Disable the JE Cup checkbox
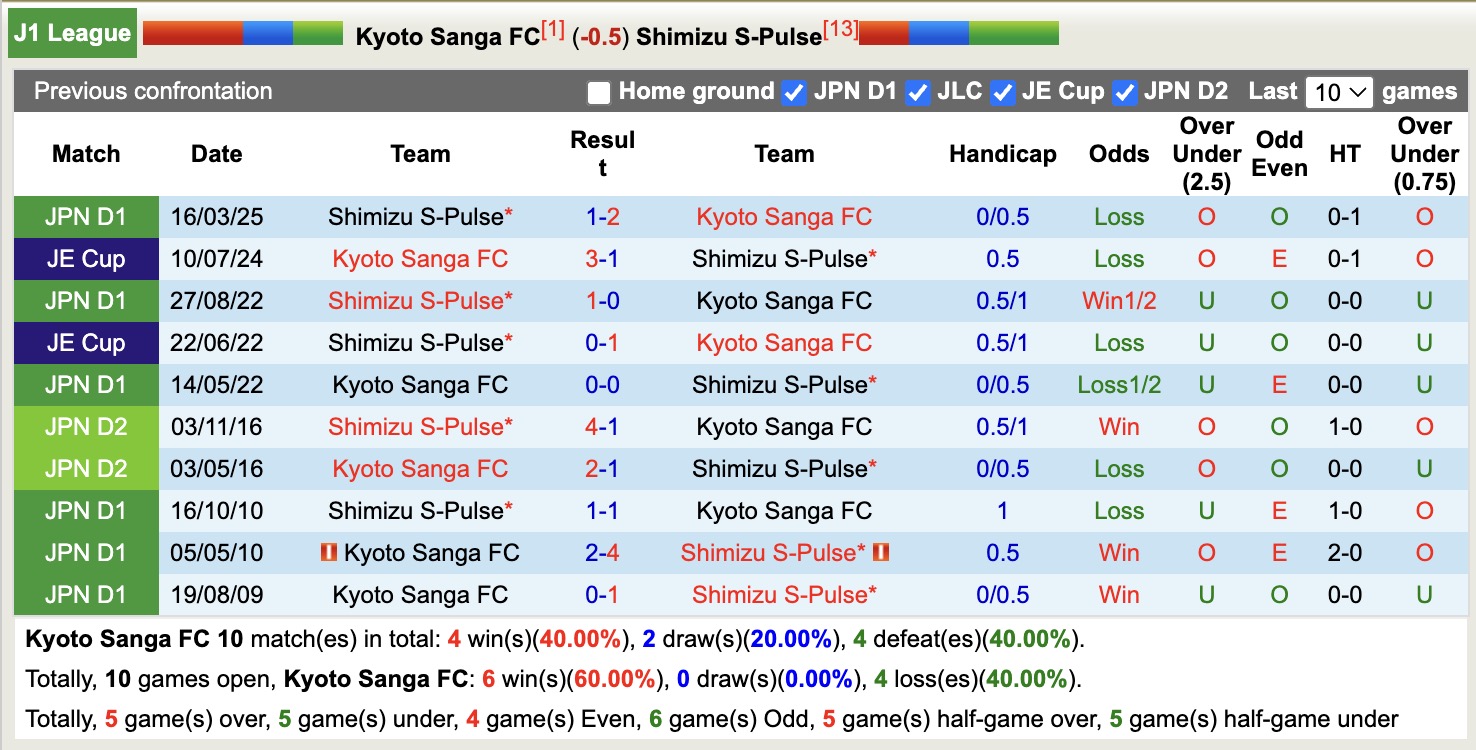 pyautogui.click(x=1003, y=92)
